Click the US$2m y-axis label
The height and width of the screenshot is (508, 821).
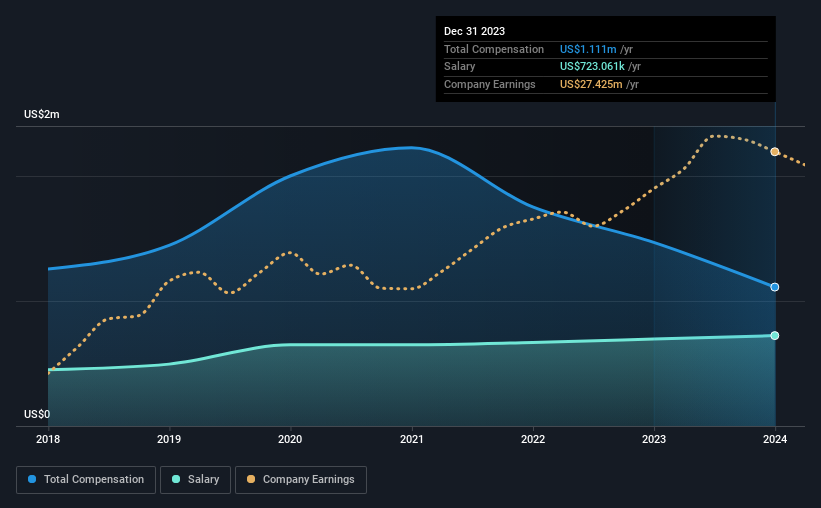(42, 115)
